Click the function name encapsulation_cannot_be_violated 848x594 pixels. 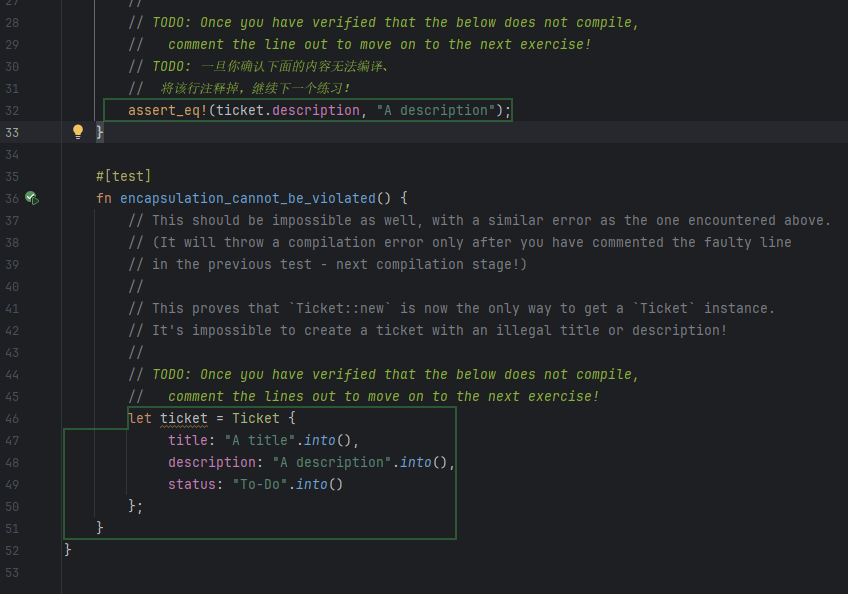pyautogui.click(x=248, y=198)
